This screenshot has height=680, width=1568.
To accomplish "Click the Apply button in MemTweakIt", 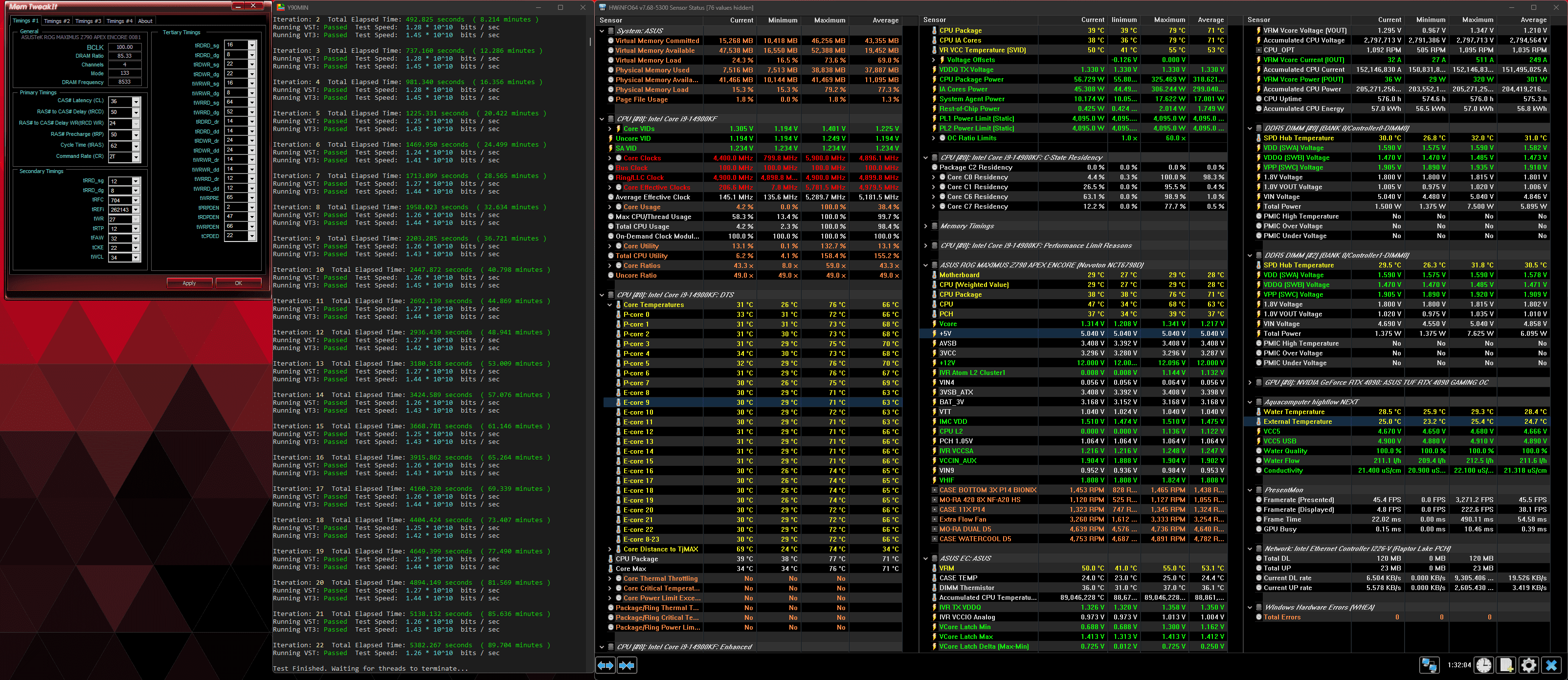I will [x=189, y=283].
